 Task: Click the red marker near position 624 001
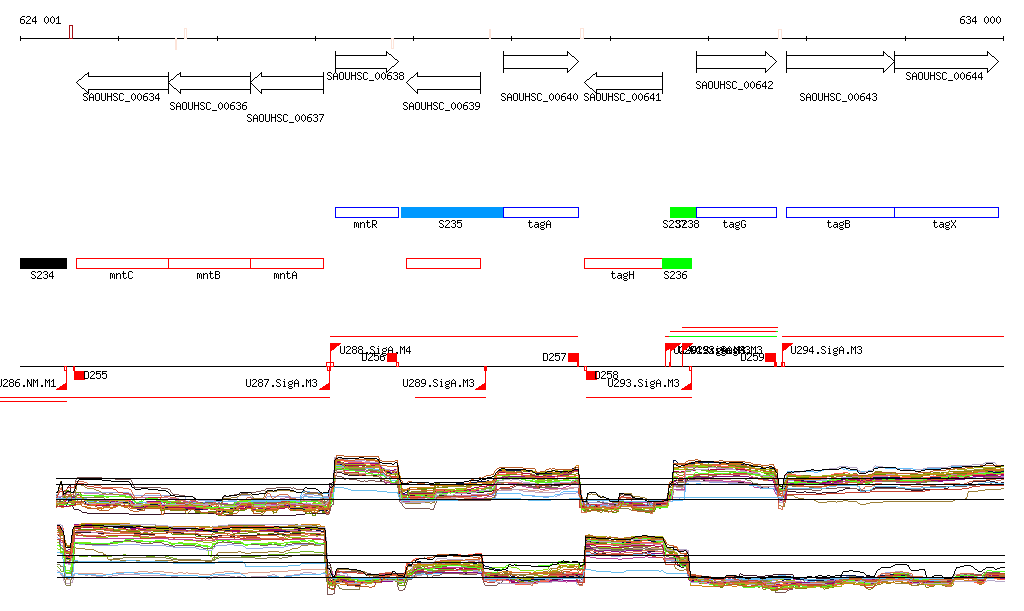[x=71, y=32]
